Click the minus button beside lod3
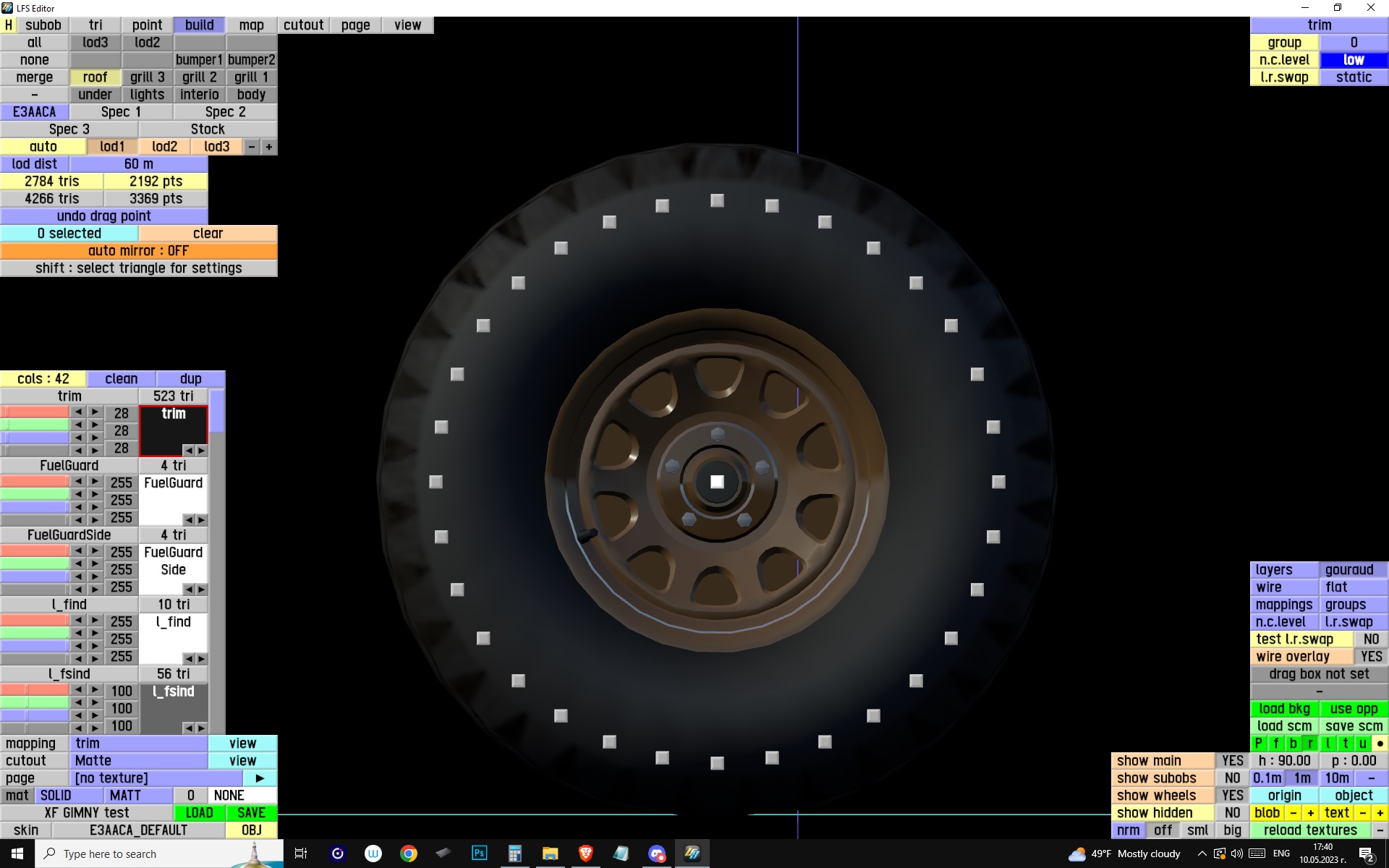 point(252,147)
